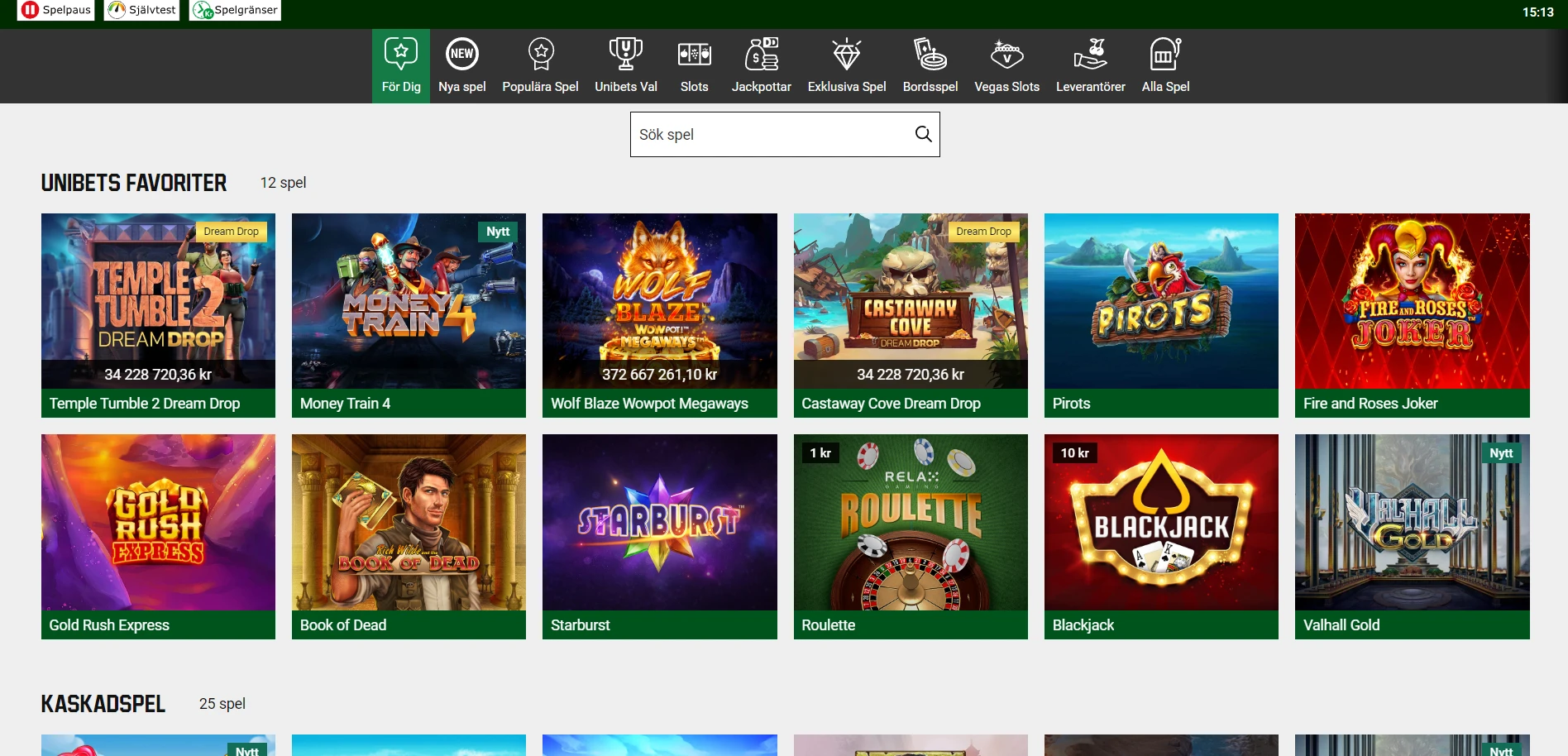Open the Spelgränser link
The height and width of the screenshot is (756, 1568).
(235, 10)
